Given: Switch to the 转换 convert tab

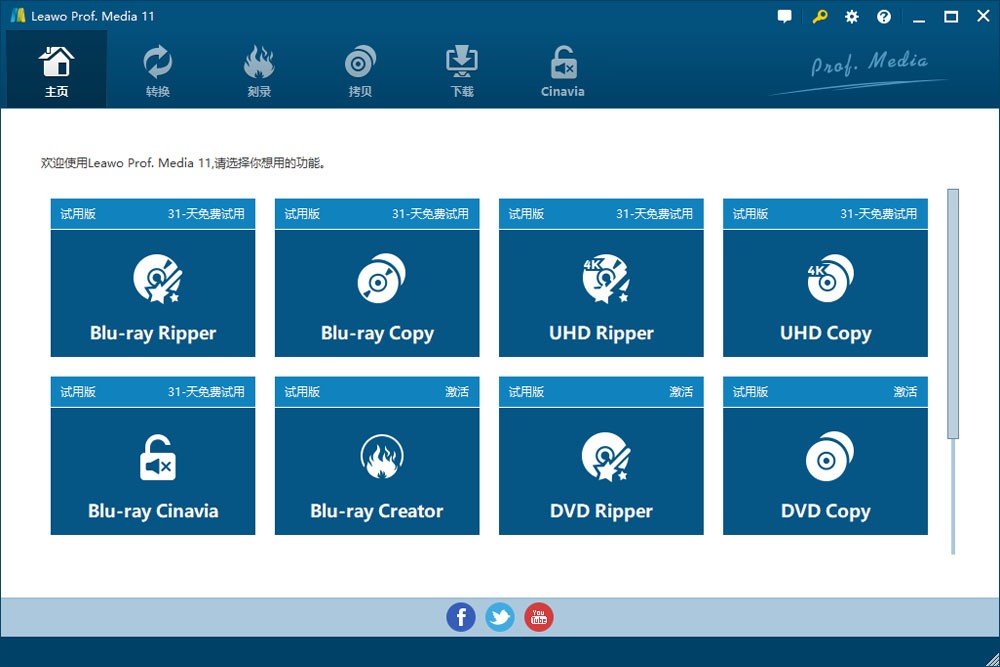Looking at the screenshot, I should [x=158, y=69].
